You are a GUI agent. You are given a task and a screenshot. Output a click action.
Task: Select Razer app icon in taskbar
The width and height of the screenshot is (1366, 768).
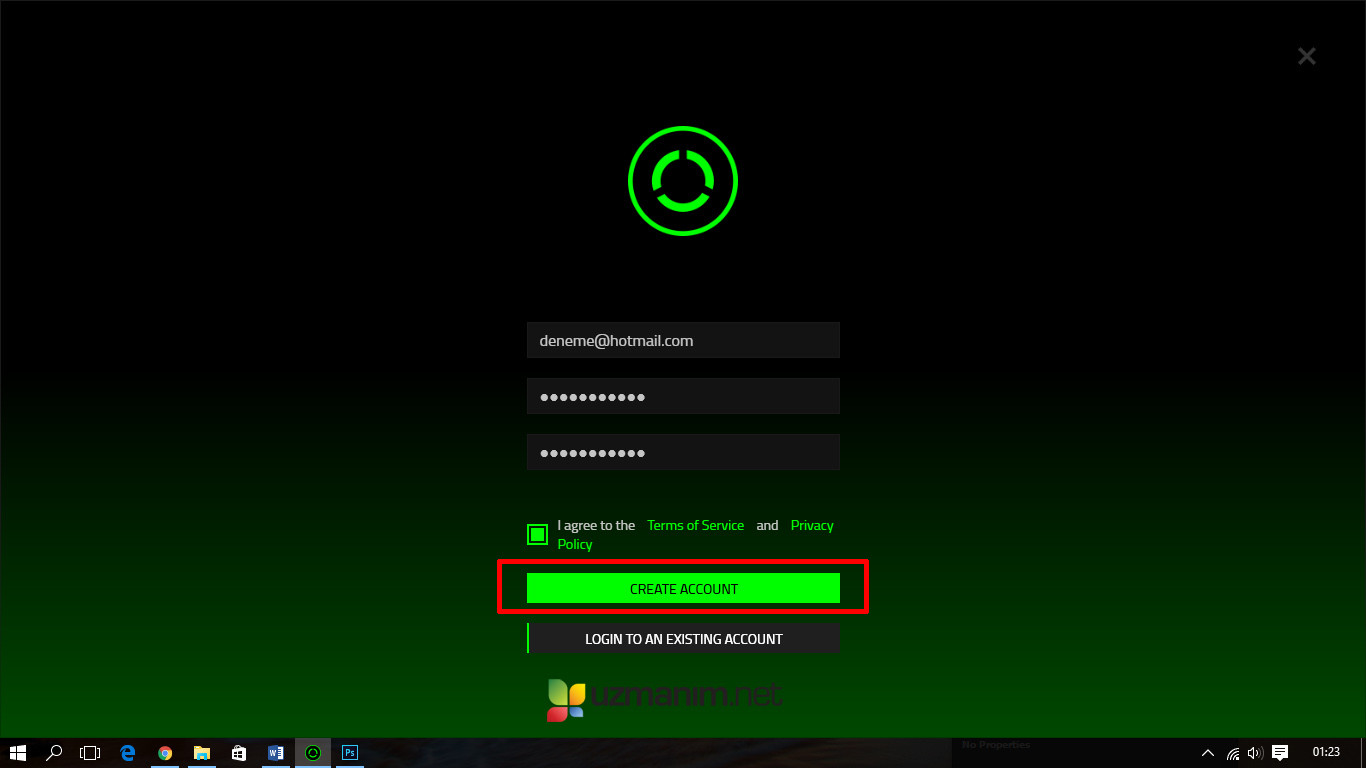pyautogui.click(x=313, y=753)
